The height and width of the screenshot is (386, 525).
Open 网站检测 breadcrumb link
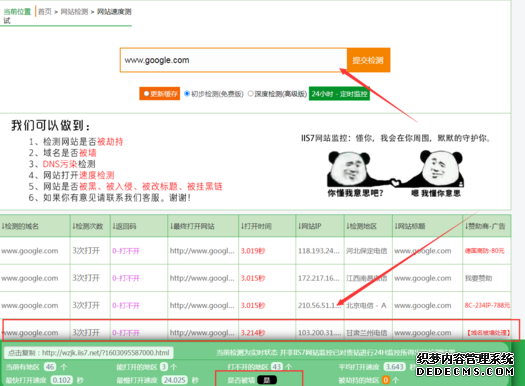point(74,12)
